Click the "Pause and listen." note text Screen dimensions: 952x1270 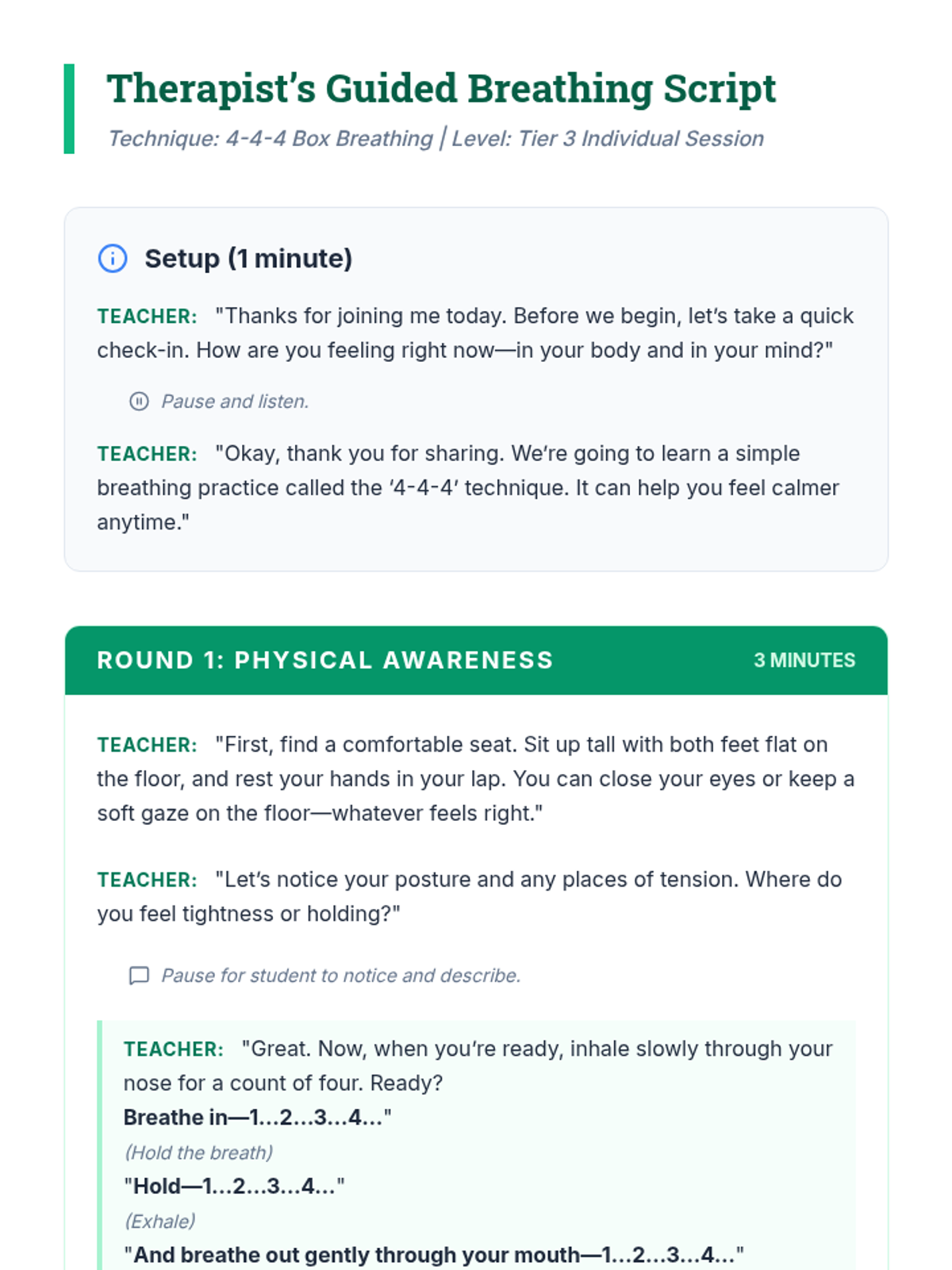click(235, 402)
